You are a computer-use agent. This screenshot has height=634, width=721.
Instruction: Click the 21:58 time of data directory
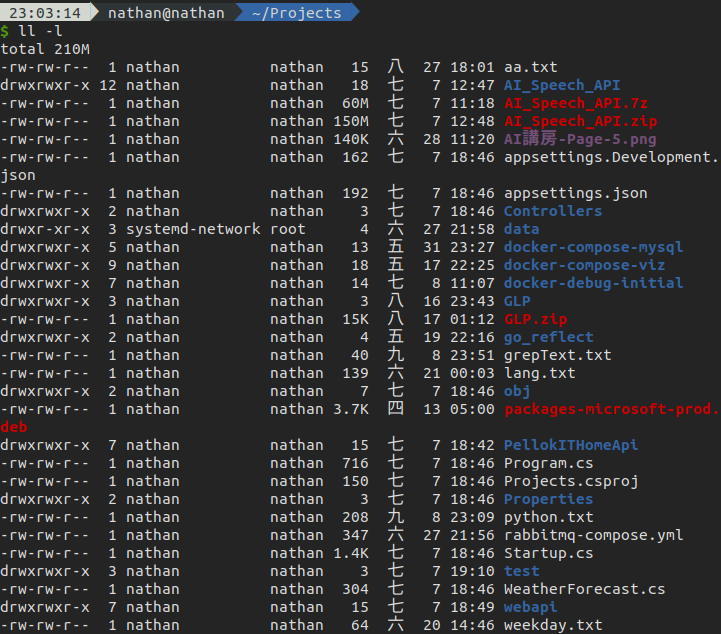pos(472,229)
